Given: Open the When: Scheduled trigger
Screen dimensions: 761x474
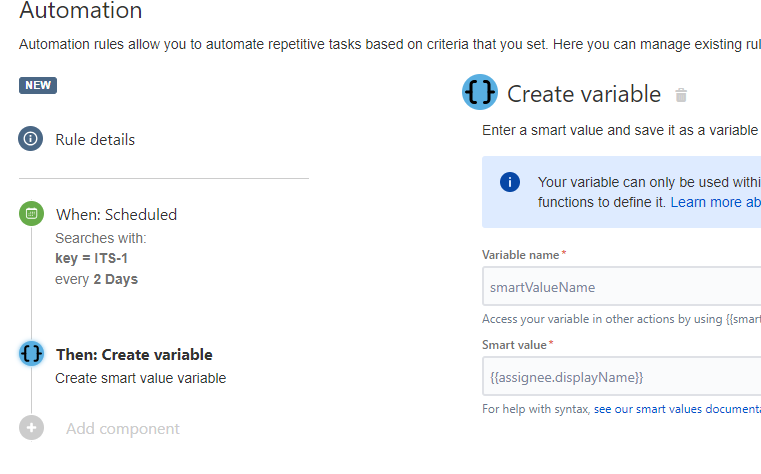Looking at the screenshot, I should point(116,214).
